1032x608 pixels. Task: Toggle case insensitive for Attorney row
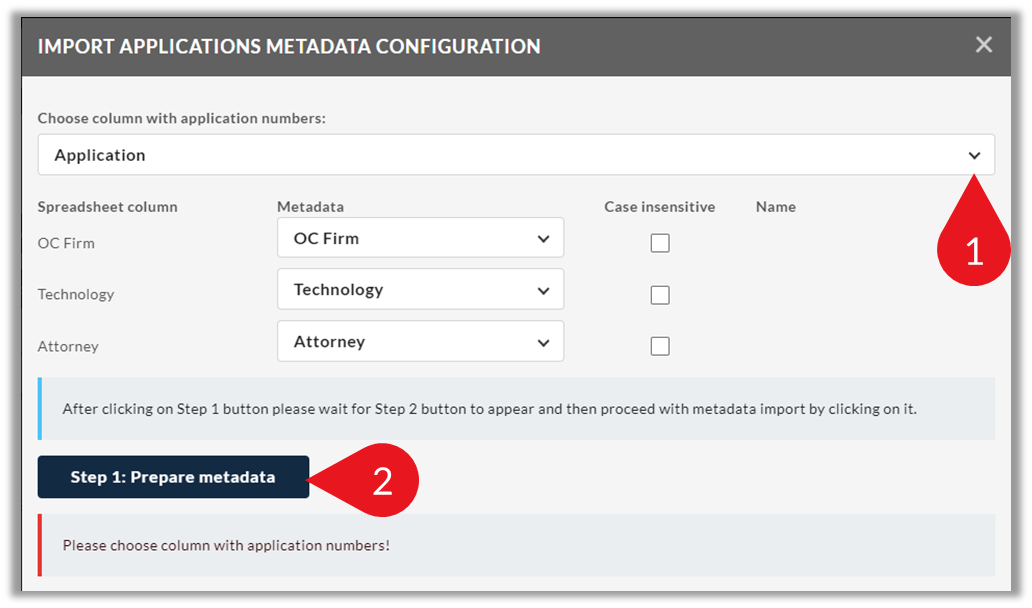pyautogui.click(x=660, y=345)
